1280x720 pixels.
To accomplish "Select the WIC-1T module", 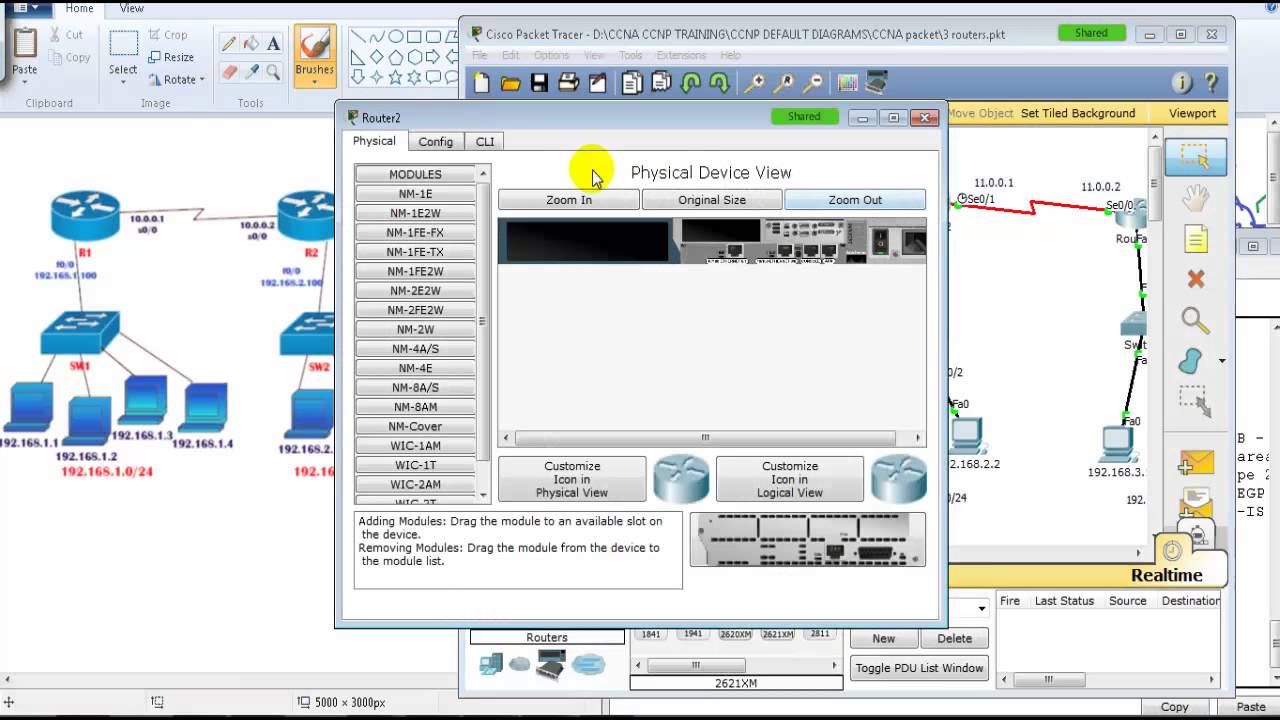I will [x=415, y=465].
